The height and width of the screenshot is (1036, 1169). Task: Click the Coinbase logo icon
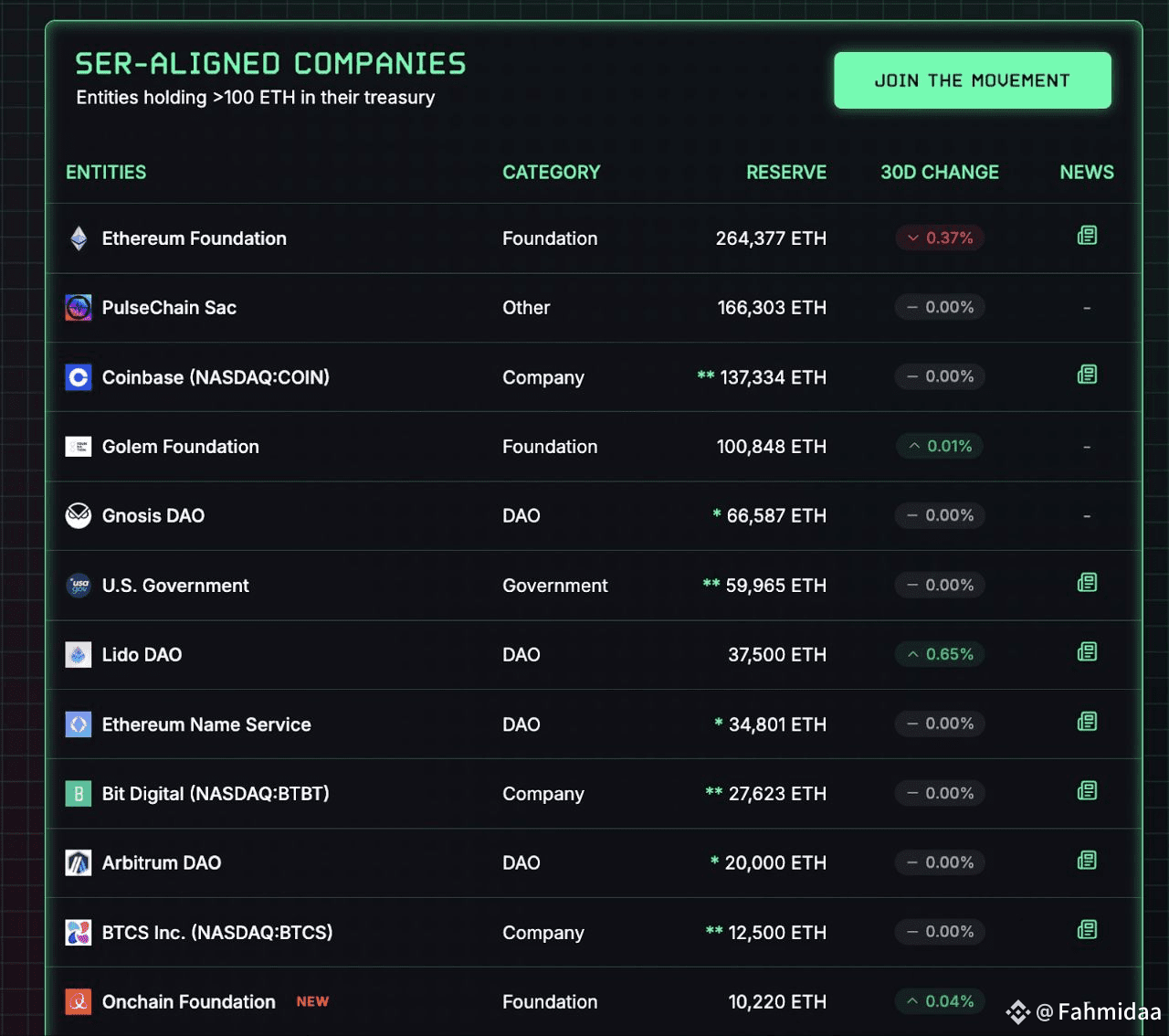(79, 377)
